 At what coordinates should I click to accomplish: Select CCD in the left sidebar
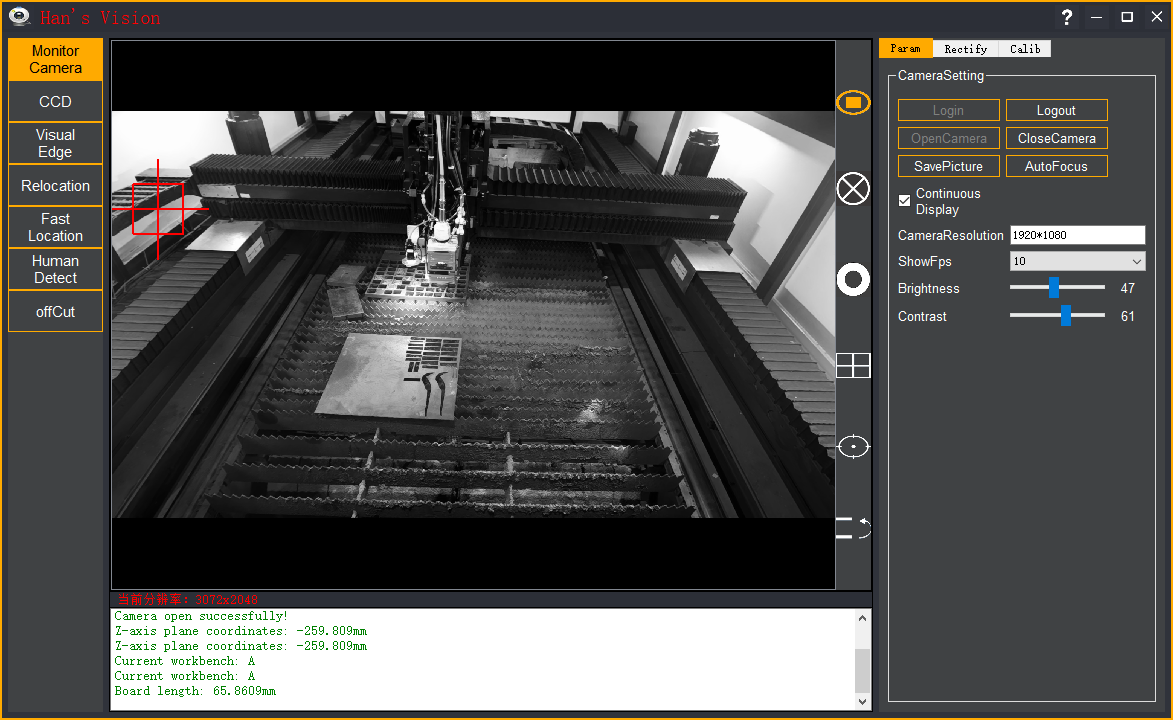pos(55,102)
